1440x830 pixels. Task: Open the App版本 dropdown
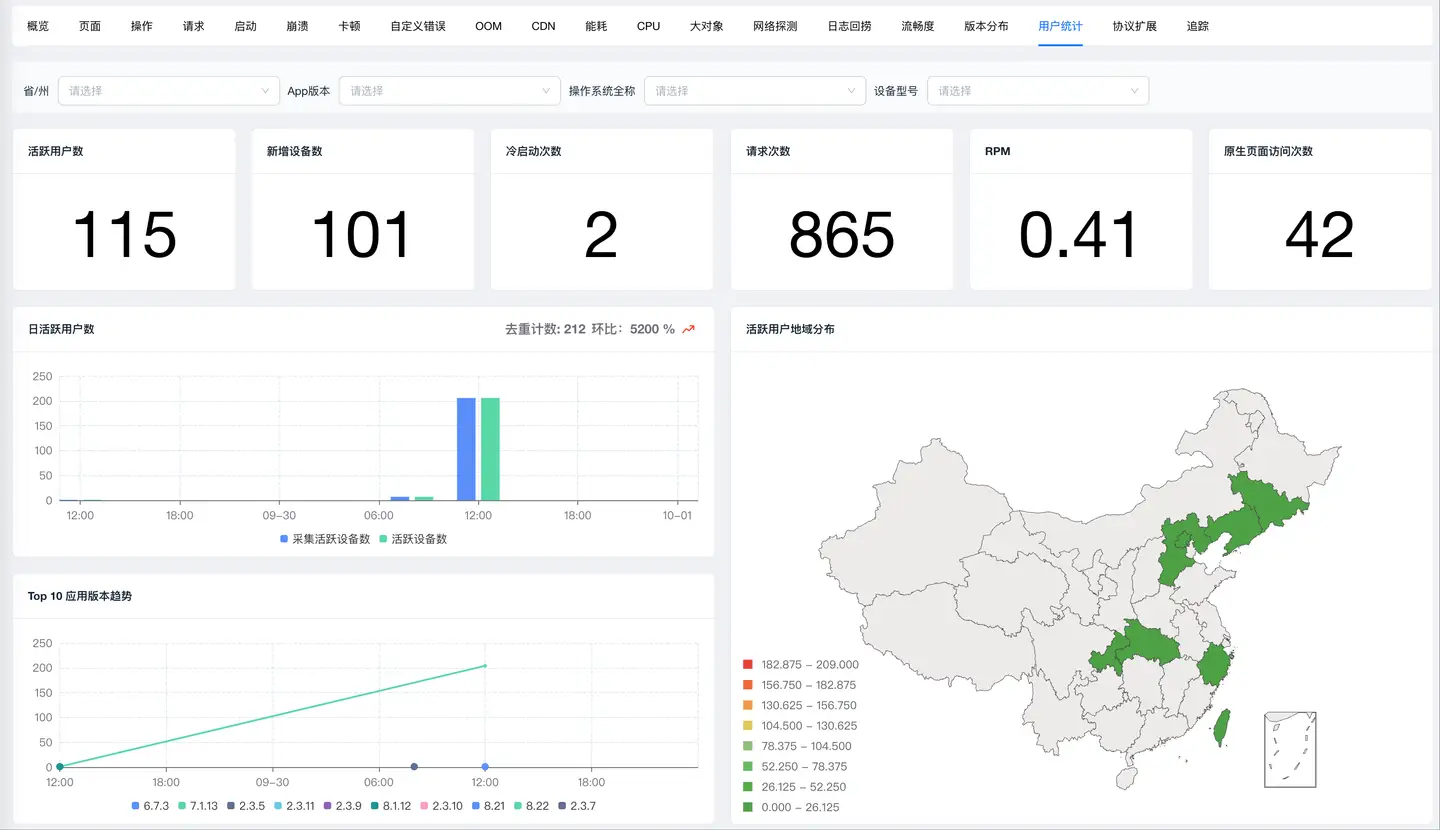click(x=448, y=91)
